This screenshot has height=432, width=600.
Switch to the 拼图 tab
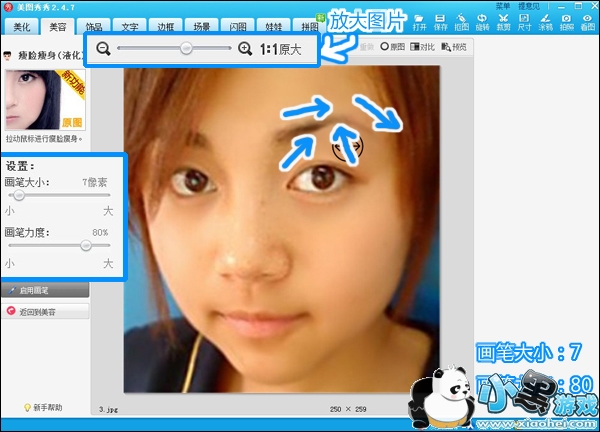click(309, 26)
